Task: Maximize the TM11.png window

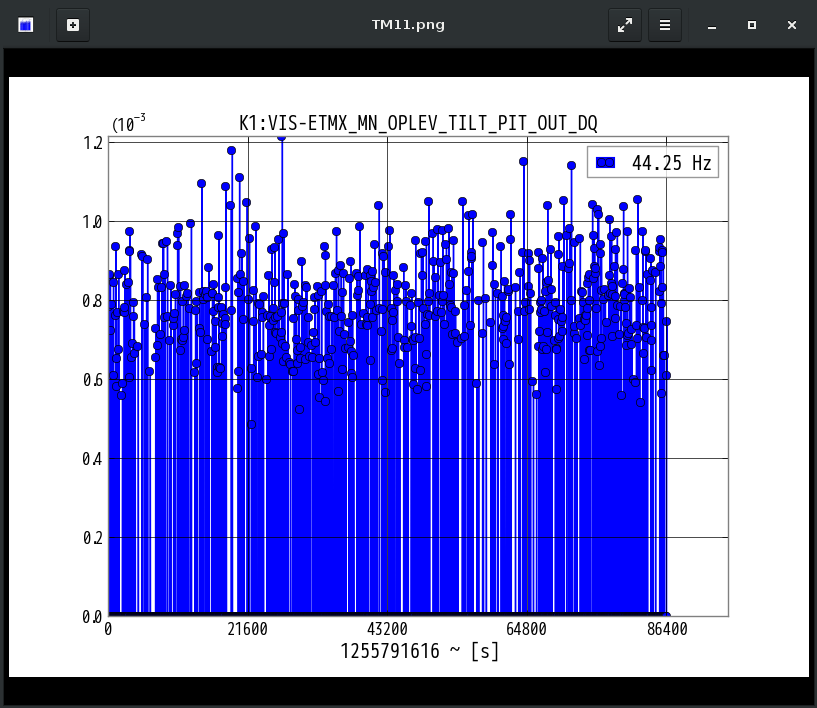Action: [752, 25]
